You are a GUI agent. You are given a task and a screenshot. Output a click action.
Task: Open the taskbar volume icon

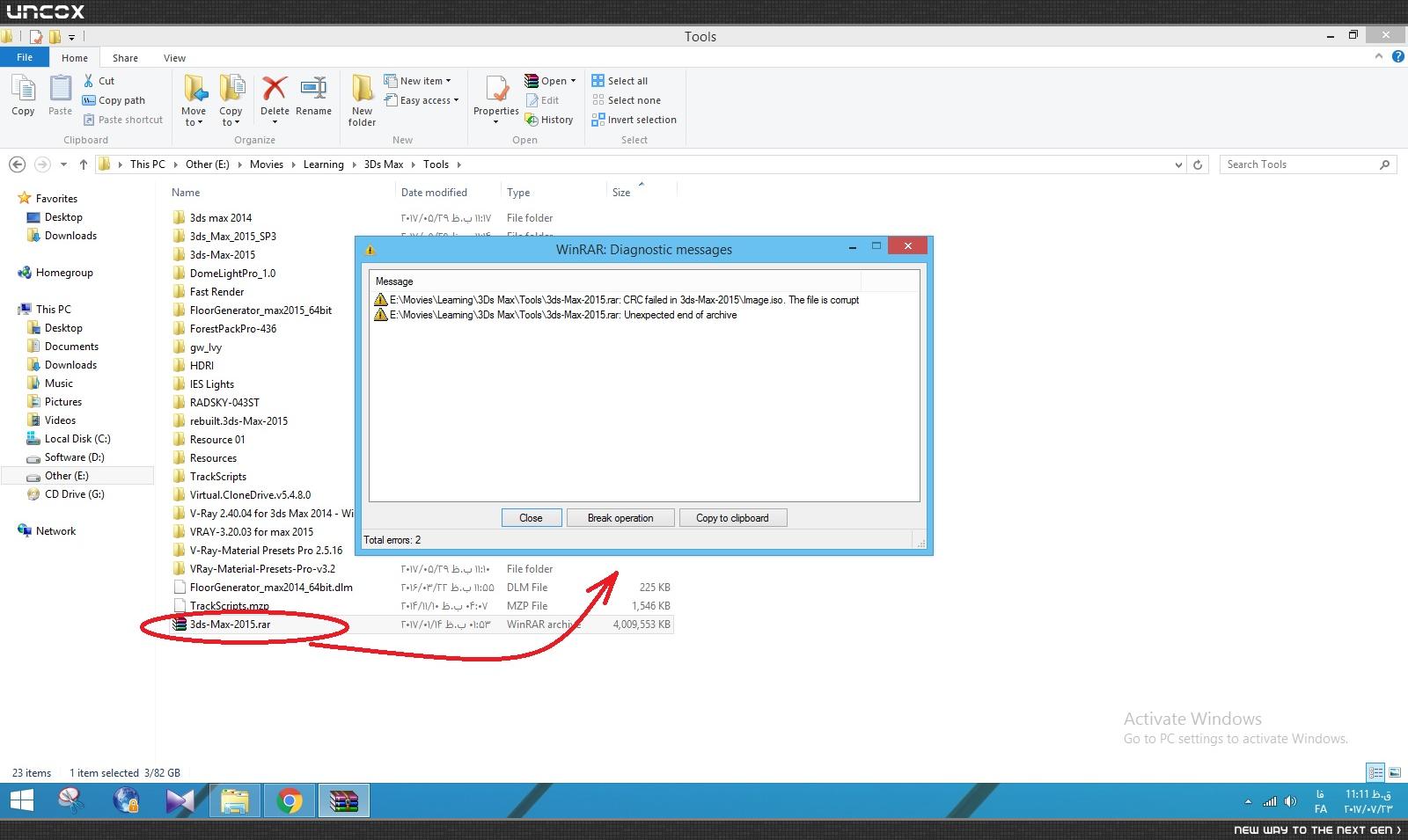pos(1290,801)
